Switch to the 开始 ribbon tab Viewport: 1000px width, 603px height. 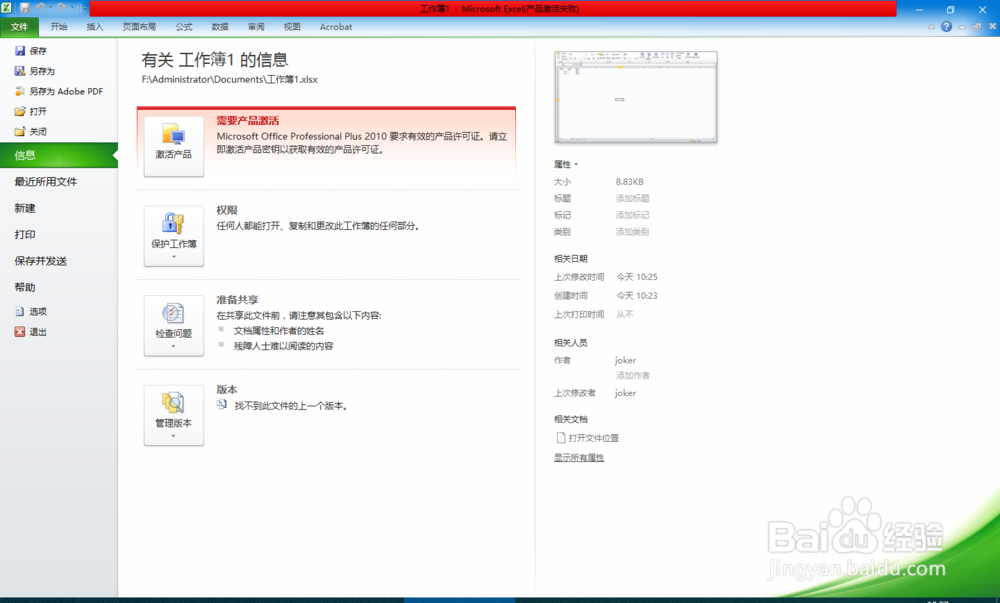pos(57,27)
